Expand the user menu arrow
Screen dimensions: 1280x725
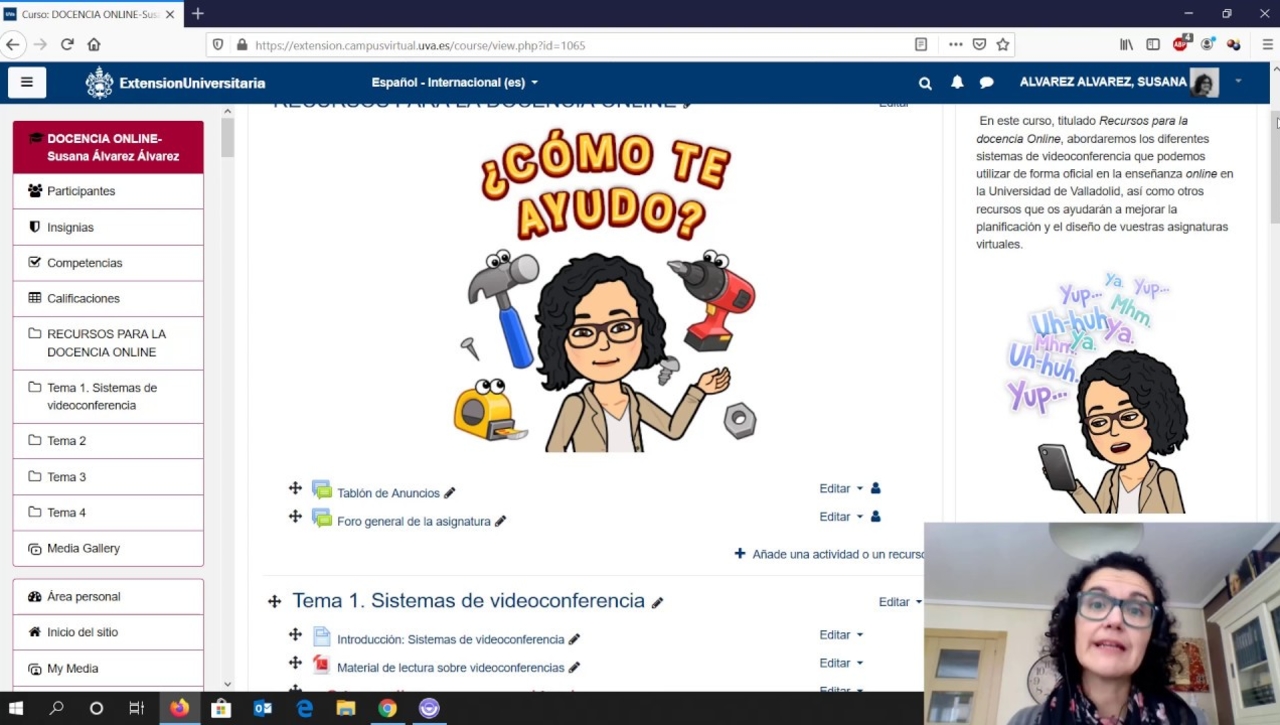click(x=1238, y=81)
